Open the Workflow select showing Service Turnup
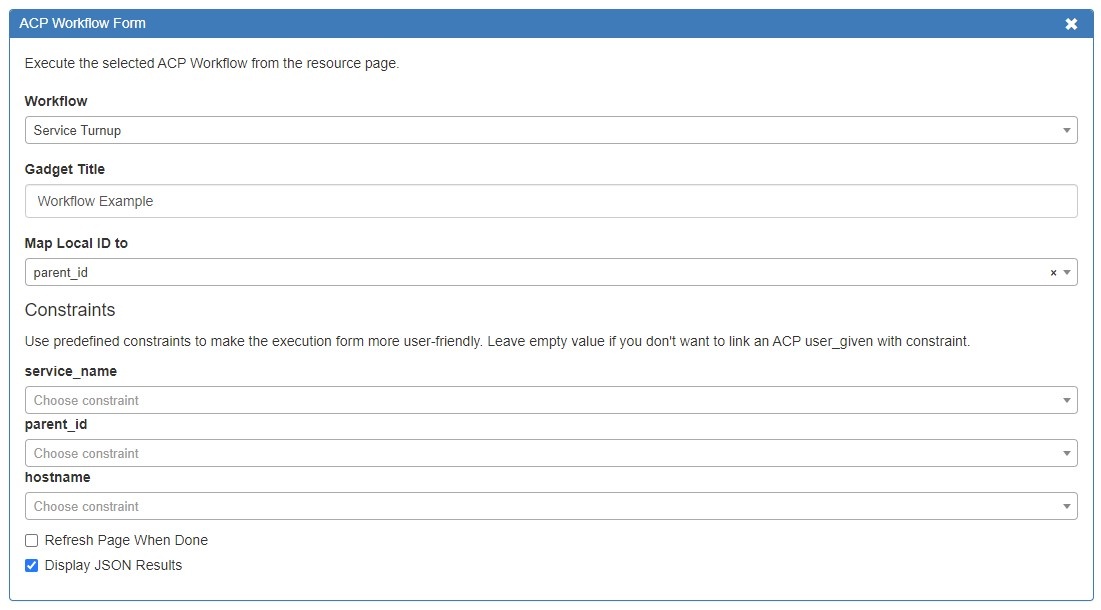The height and width of the screenshot is (610, 1101). (x=540, y=130)
